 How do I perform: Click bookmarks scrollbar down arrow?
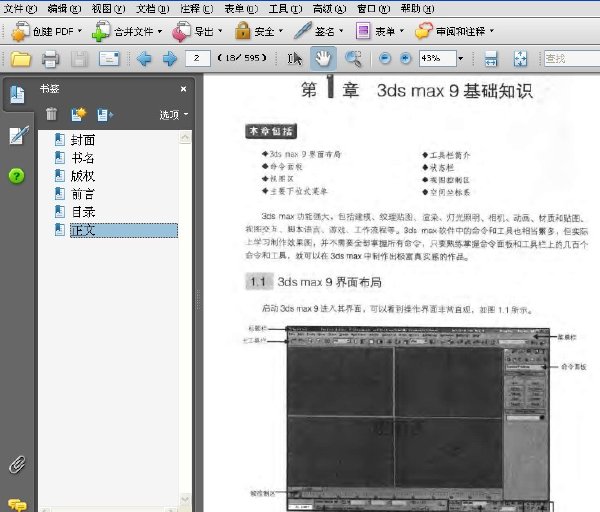click(x=185, y=499)
